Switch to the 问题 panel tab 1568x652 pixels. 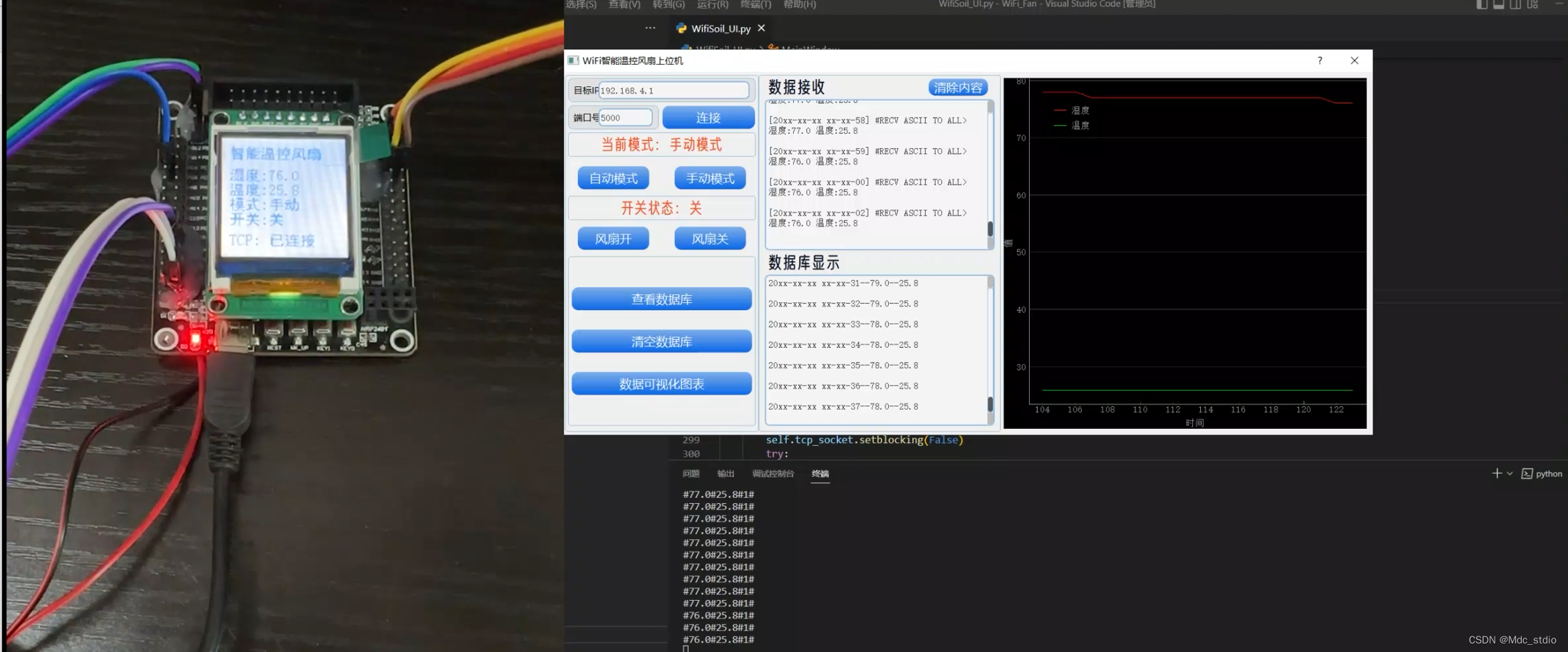[x=691, y=474]
